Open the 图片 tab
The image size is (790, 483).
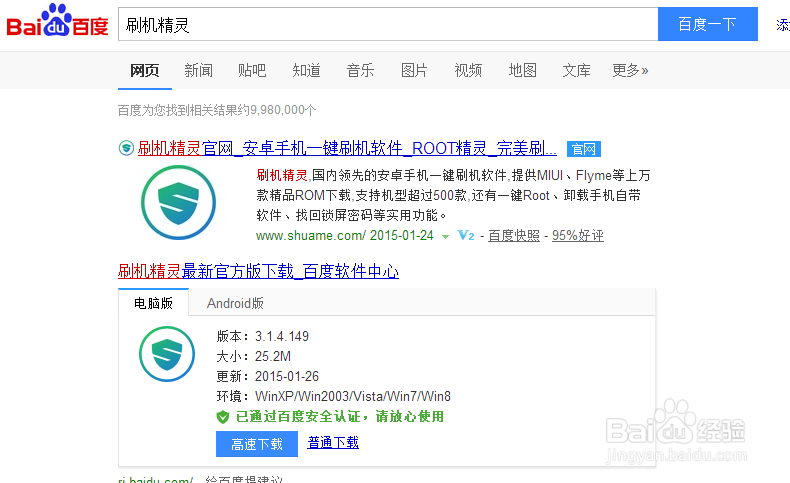(x=414, y=71)
